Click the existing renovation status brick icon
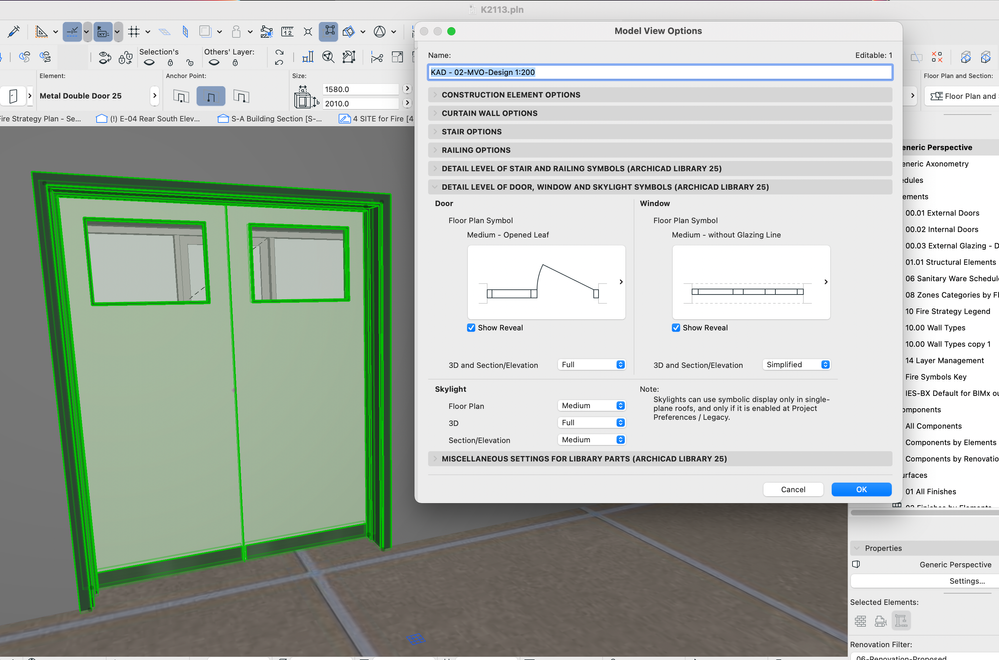 (x=860, y=621)
